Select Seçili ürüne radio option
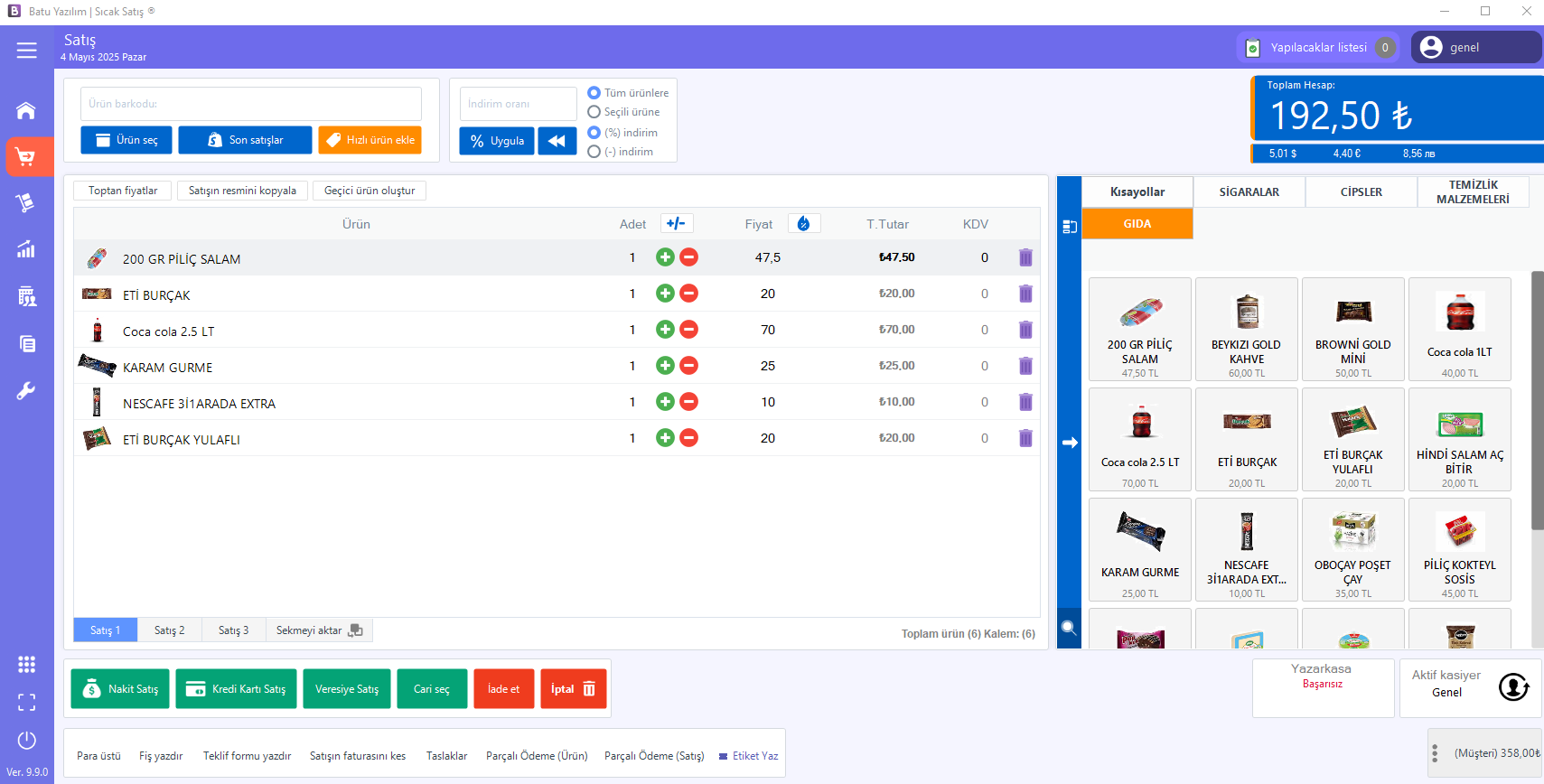Screen dimensions: 1544x784 click(x=623, y=112)
